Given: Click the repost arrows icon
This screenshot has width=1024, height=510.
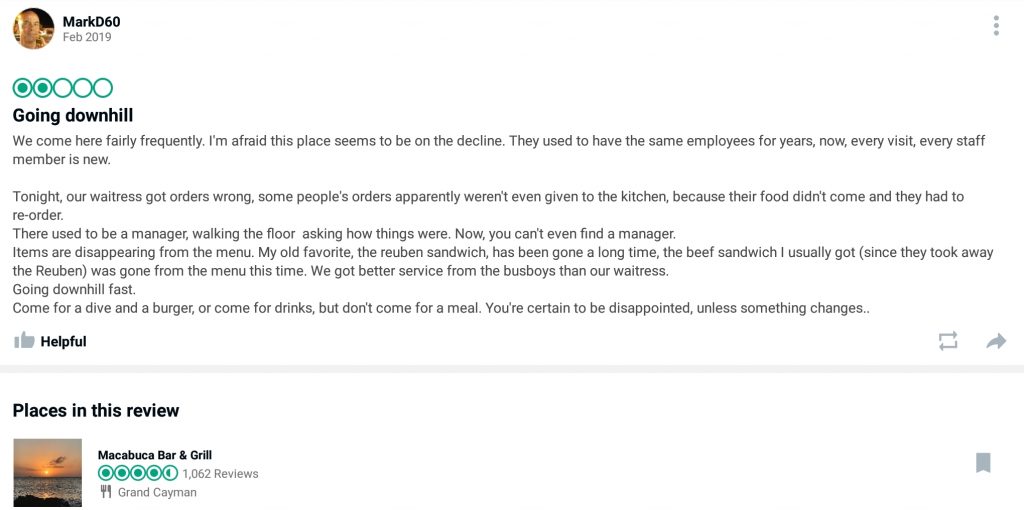Looking at the screenshot, I should click(x=948, y=340).
